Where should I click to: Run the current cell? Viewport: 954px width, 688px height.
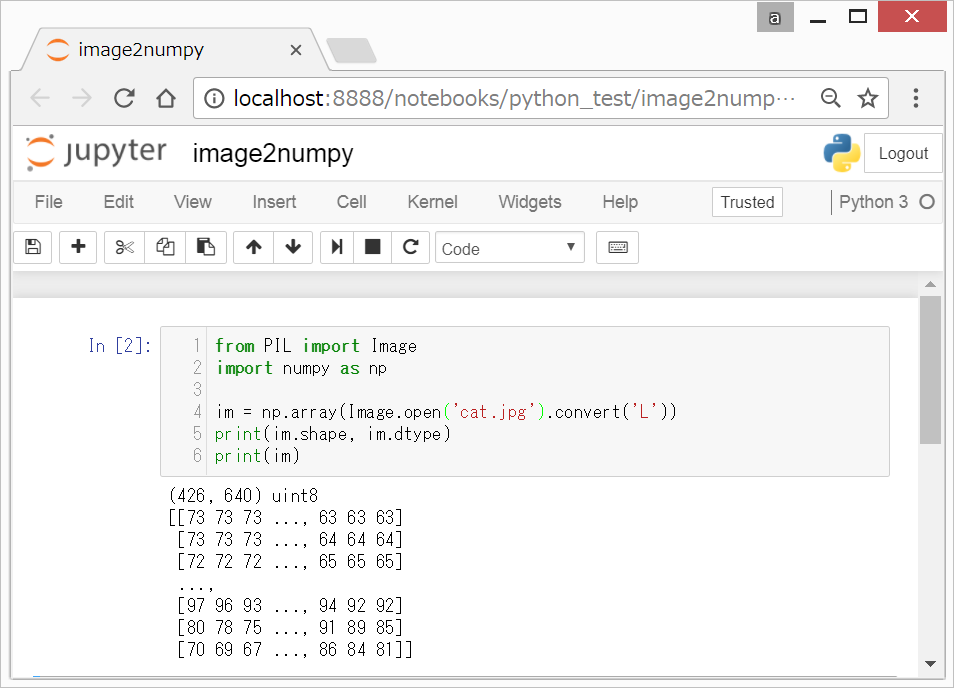point(337,248)
